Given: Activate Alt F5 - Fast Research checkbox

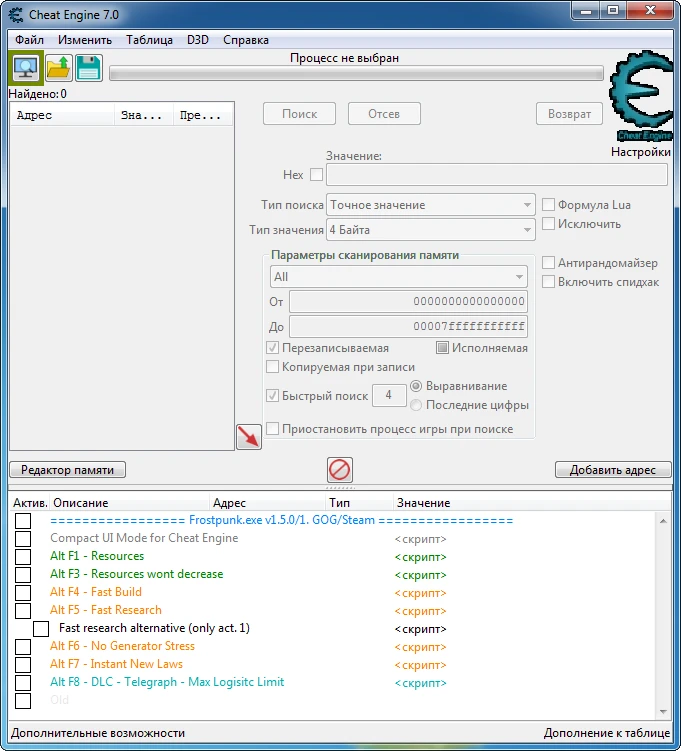Looking at the screenshot, I should [23, 610].
